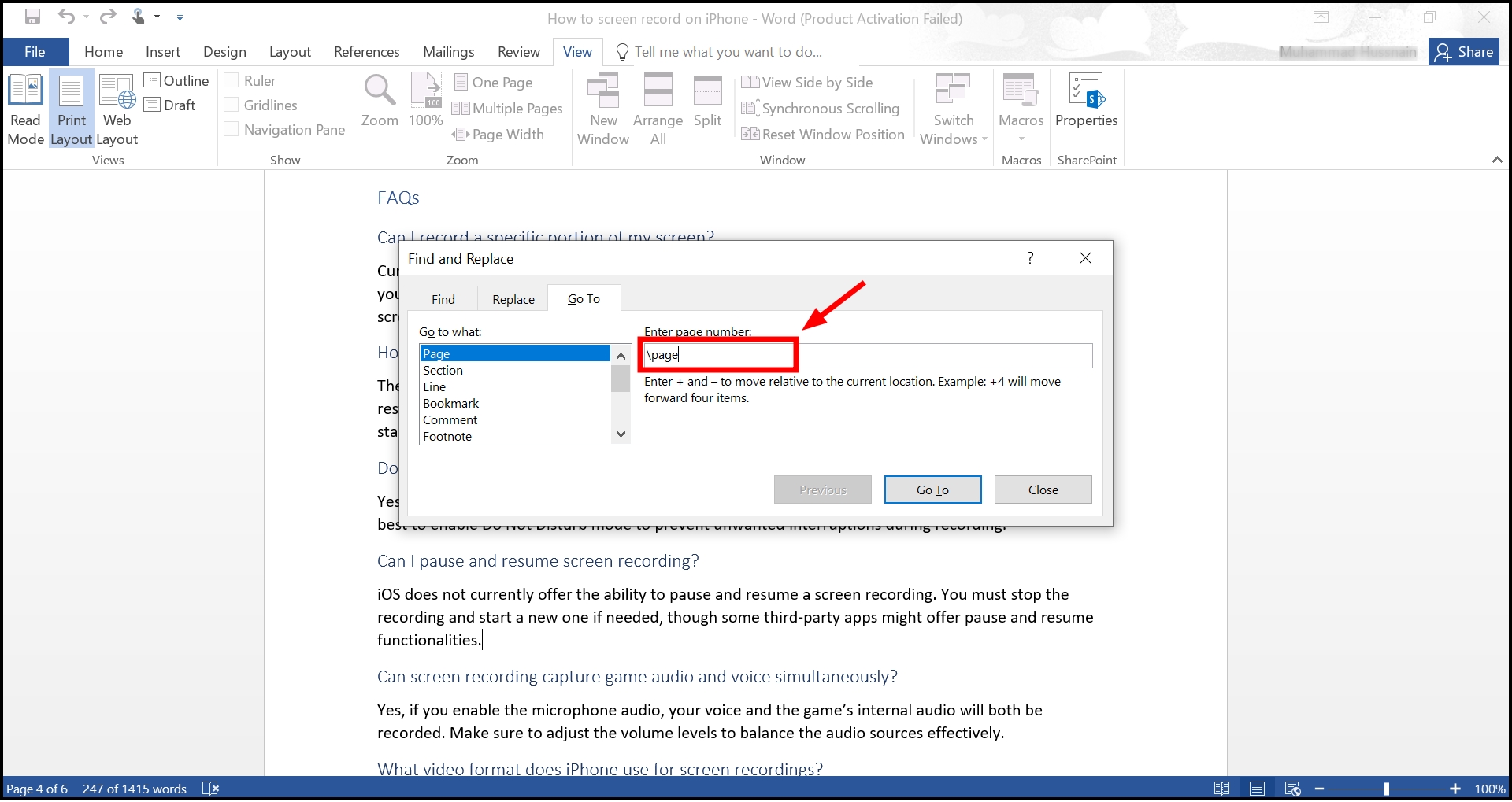Click the 247 of 1415 words counter

click(135, 789)
